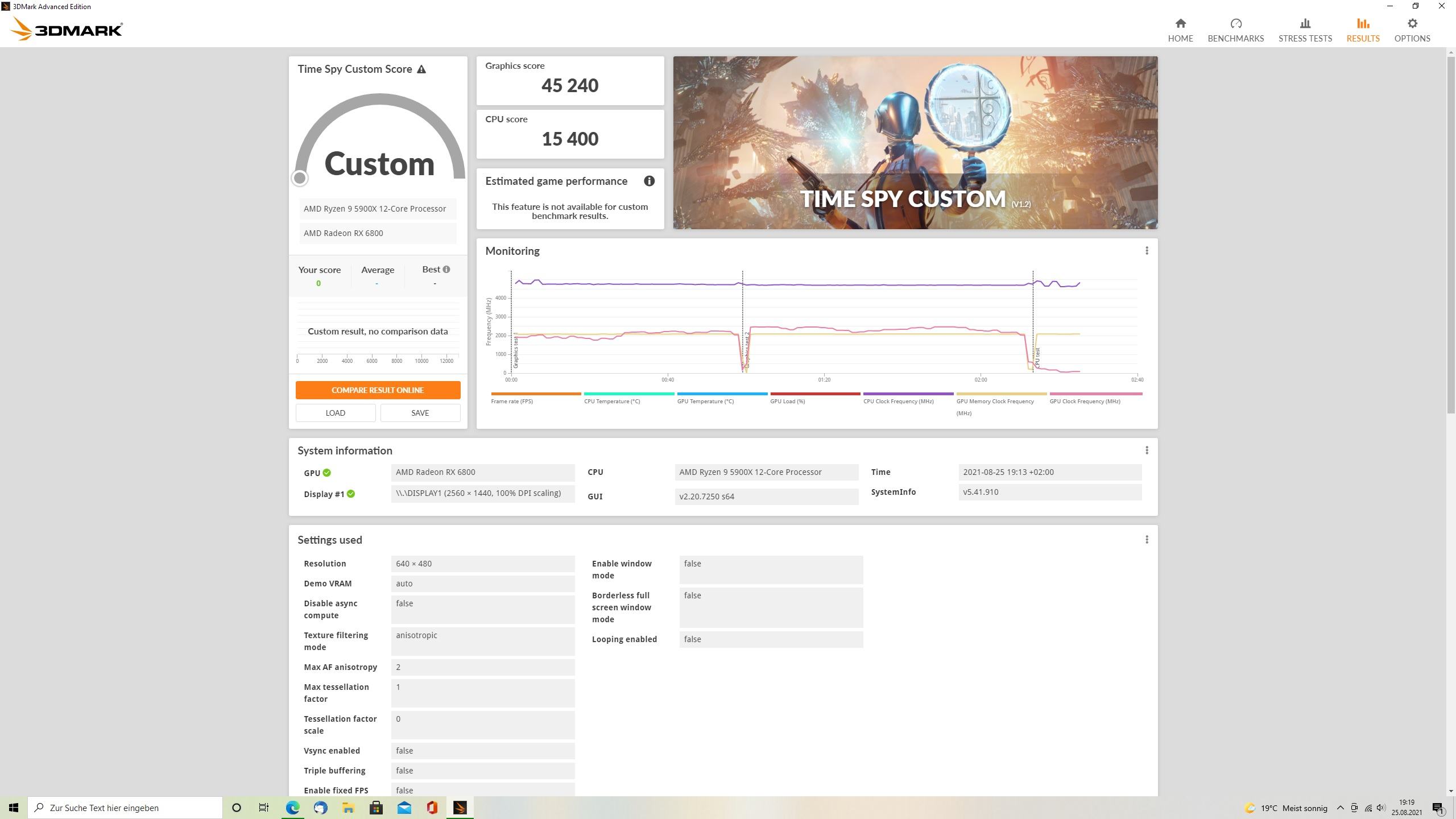Switch to STRESS TESTS tab
The image size is (1456, 819).
pos(1305,30)
